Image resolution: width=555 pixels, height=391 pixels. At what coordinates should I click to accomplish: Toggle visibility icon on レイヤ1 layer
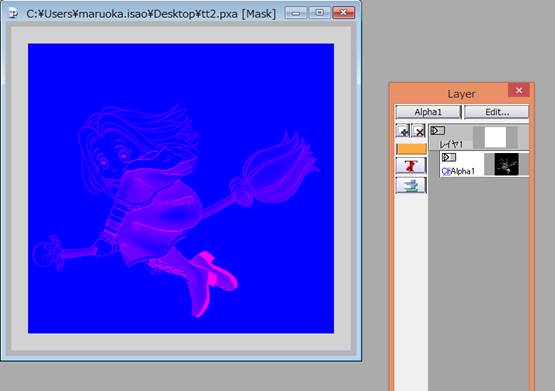click(x=437, y=131)
